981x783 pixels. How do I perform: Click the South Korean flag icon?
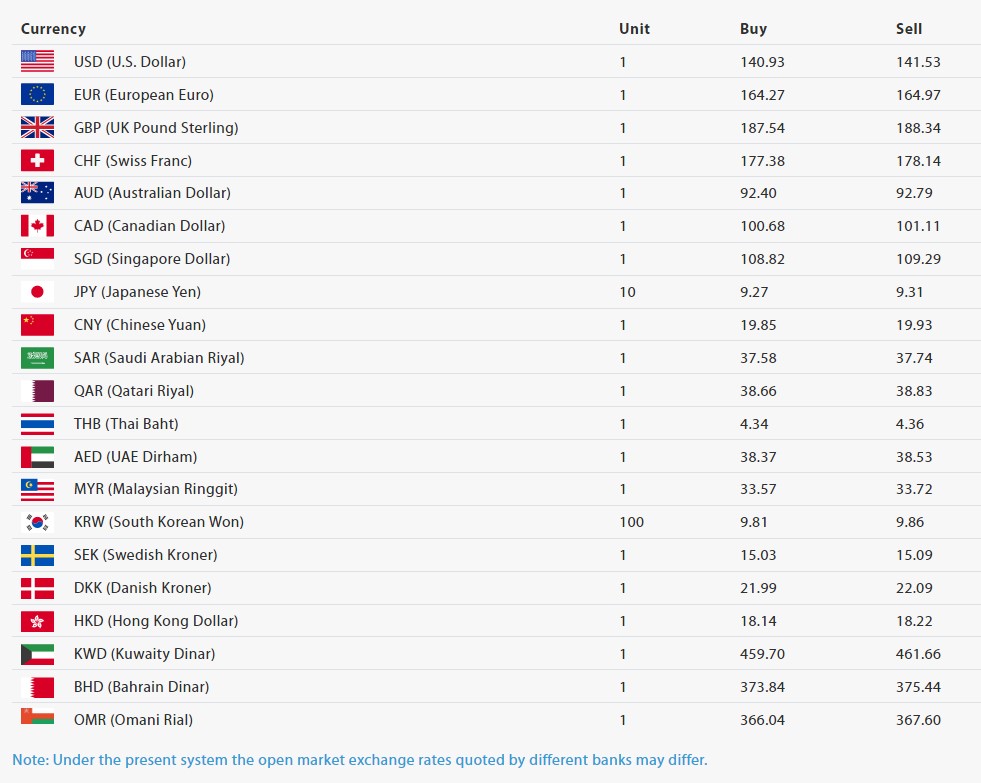click(37, 522)
